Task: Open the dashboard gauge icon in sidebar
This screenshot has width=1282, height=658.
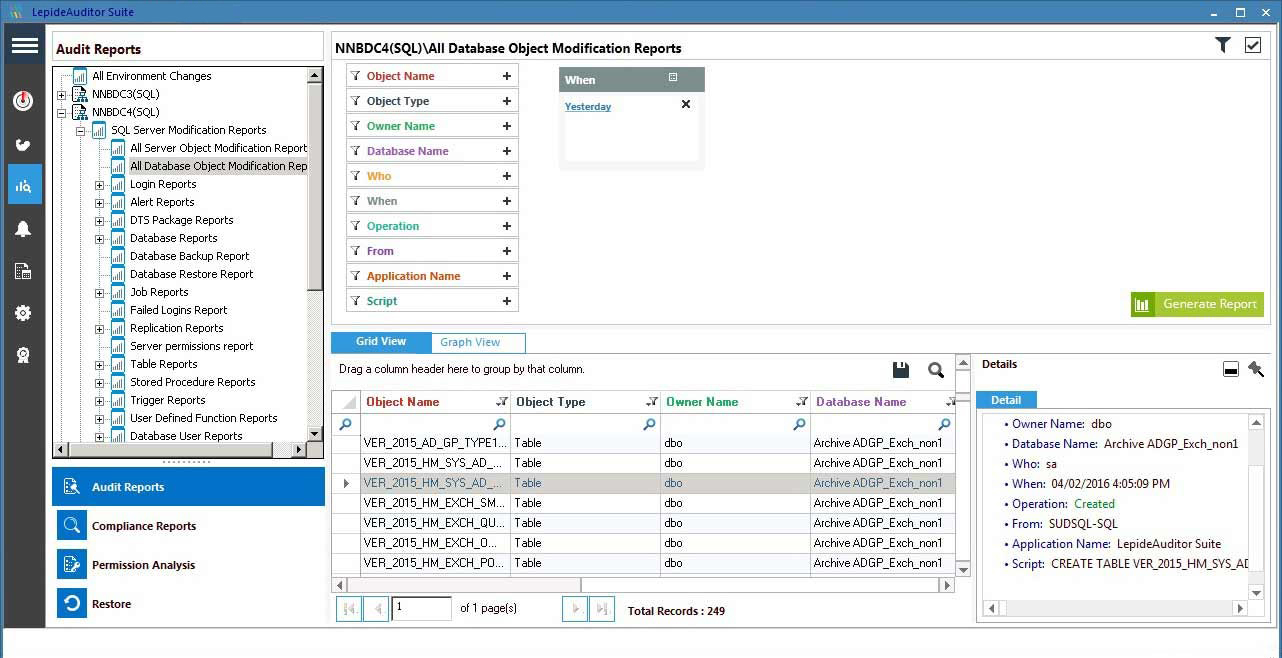Action: tap(24, 101)
